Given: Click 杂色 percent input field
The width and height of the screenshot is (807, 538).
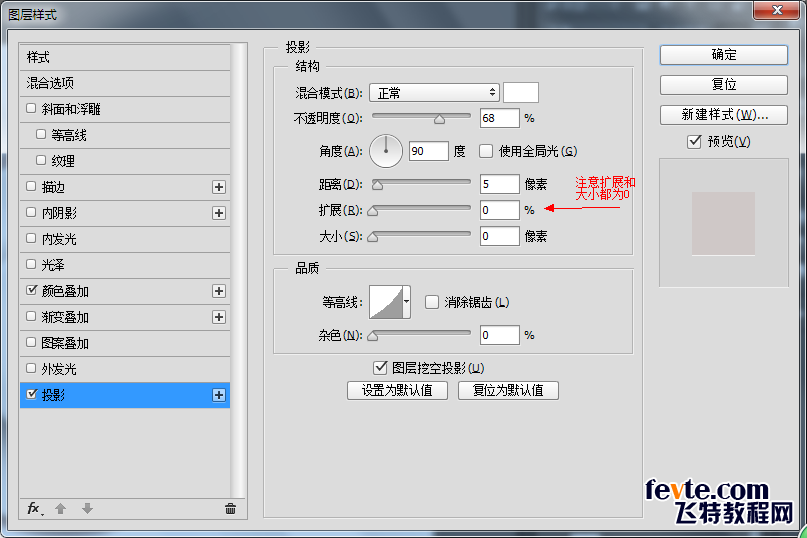Looking at the screenshot, I should (x=500, y=335).
